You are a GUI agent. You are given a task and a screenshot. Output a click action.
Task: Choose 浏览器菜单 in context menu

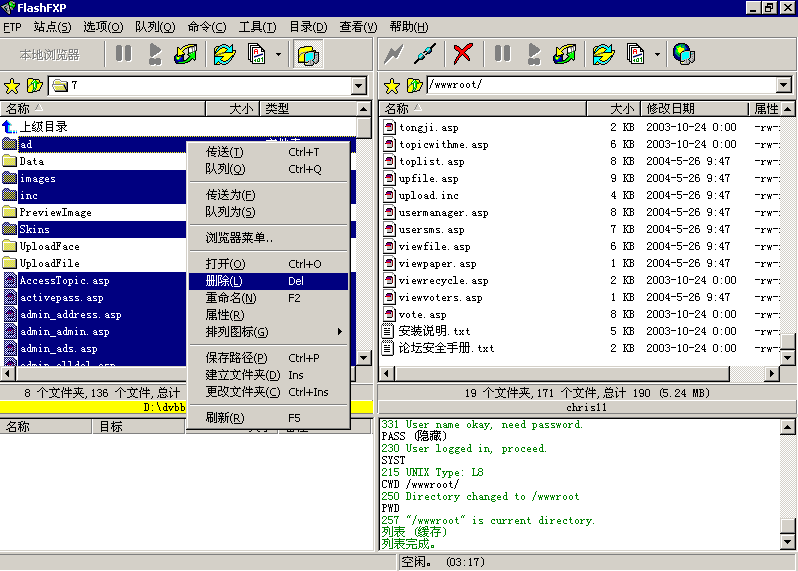tap(269, 238)
